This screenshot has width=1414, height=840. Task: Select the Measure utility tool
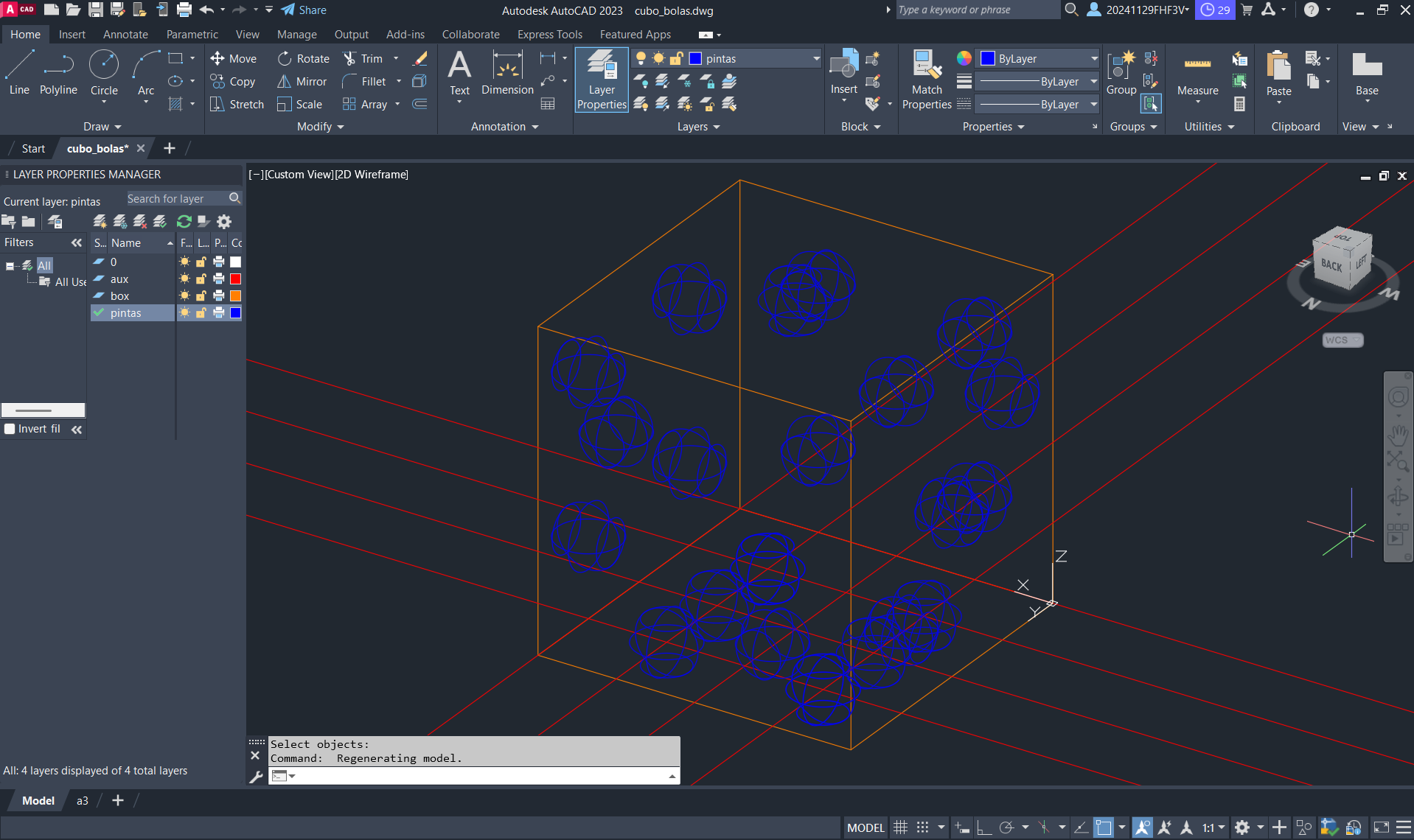1197,74
